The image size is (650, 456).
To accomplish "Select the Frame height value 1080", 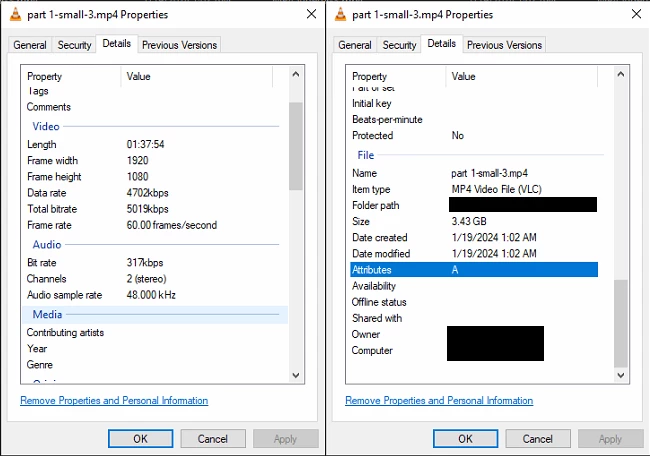I will coord(137,177).
